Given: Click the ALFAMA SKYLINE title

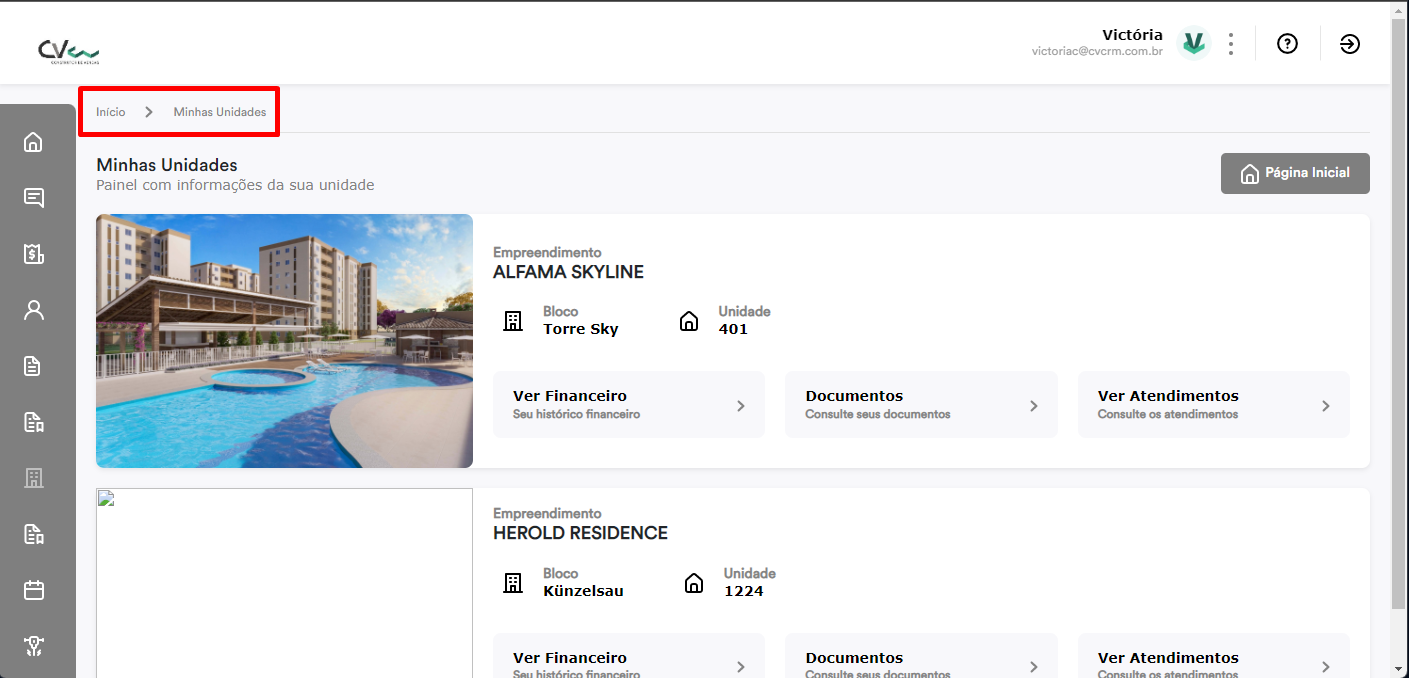Looking at the screenshot, I should tap(568, 272).
